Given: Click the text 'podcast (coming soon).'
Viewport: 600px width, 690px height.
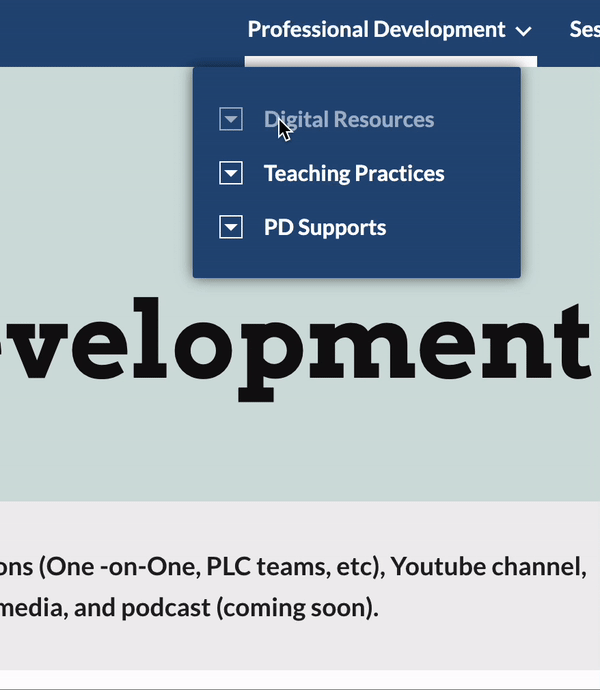Looking at the screenshot, I should click(250, 608).
